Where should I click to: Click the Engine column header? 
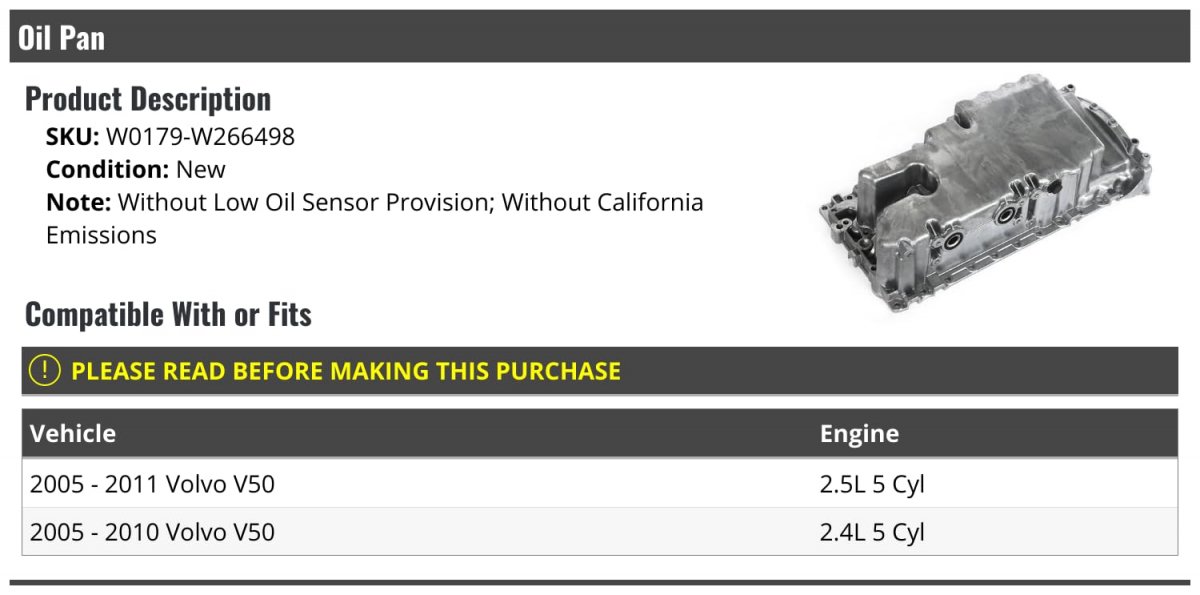point(859,433)
